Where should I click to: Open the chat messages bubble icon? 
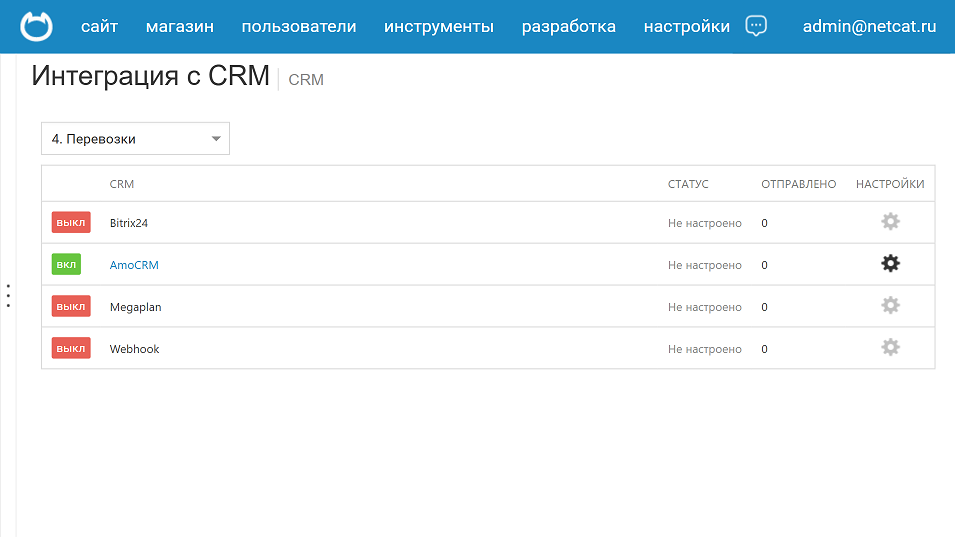(757, 27)
